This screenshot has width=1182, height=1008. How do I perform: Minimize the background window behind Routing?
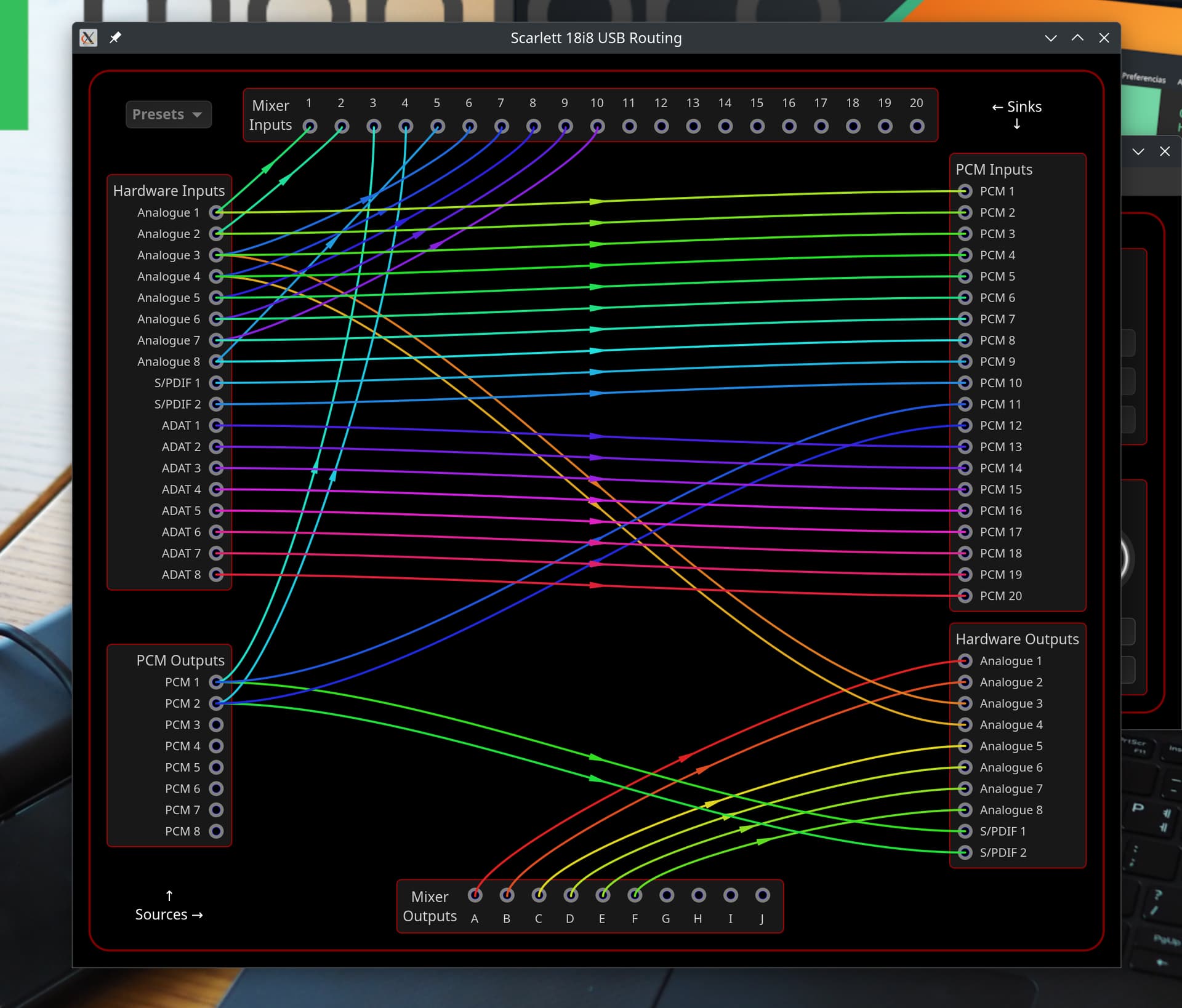(1138, 151)
